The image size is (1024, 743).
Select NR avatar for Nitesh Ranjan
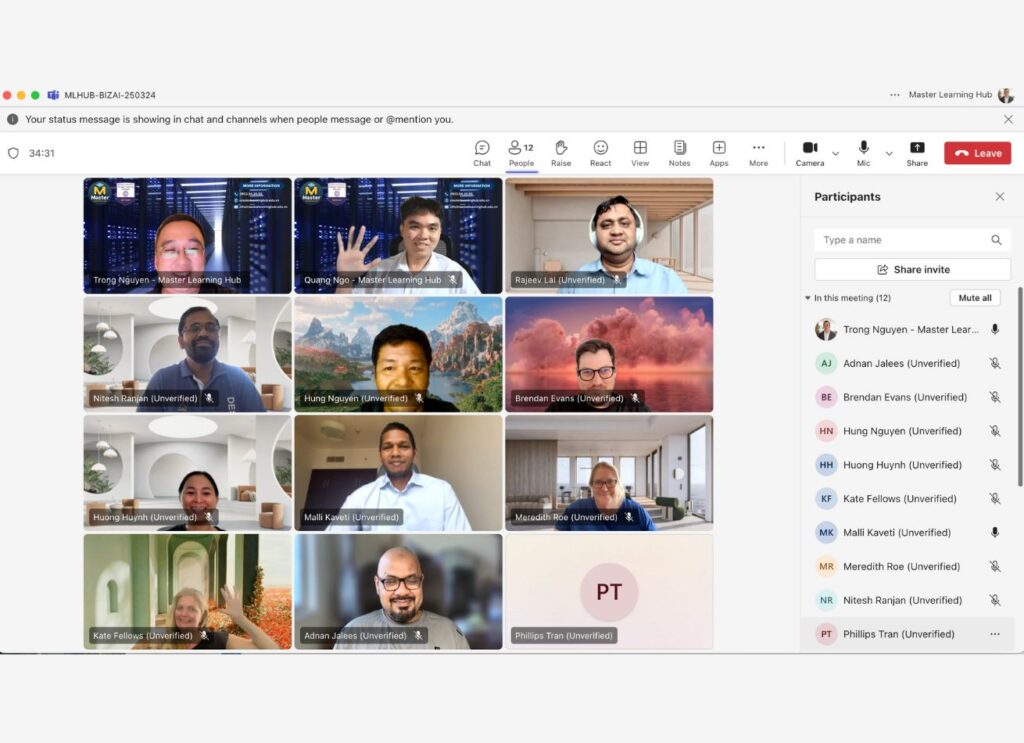click(826, 600)
